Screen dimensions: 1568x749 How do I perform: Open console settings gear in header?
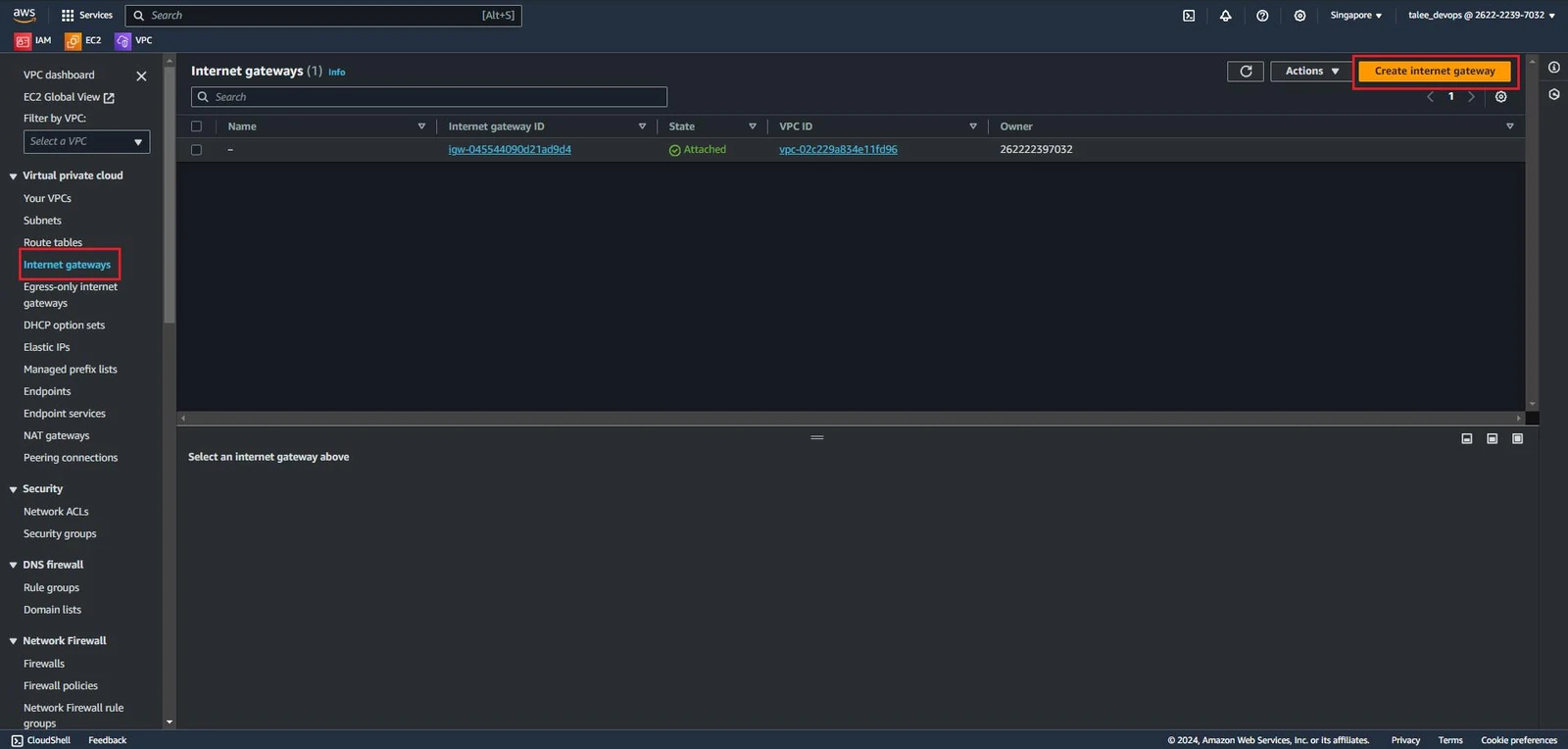(x=1299, y=16)
